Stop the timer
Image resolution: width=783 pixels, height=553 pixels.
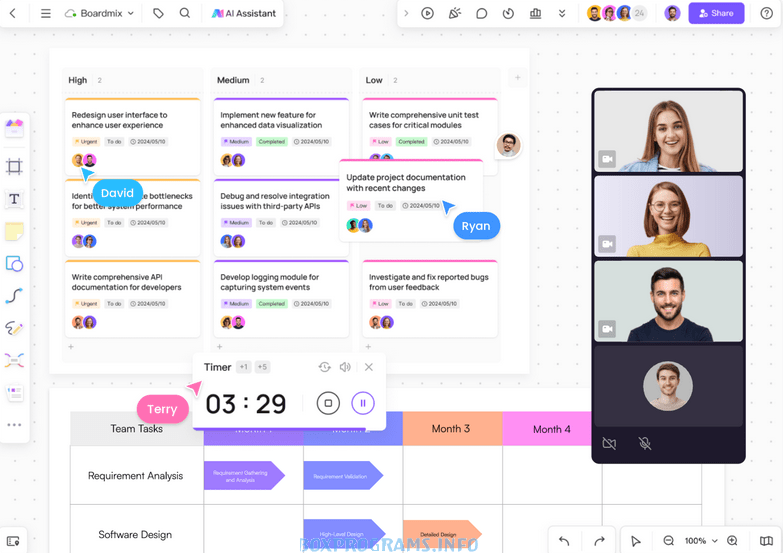[x=328, y=403]
